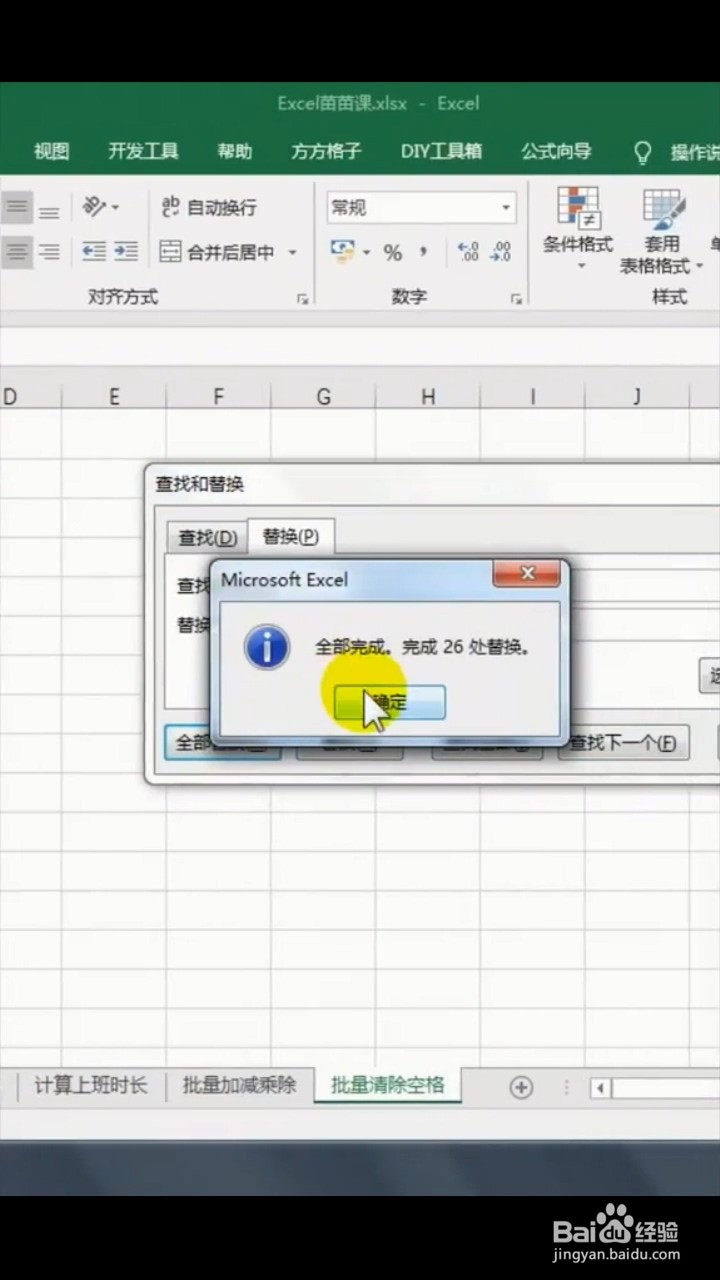The width and height of the screenshot is (720, 1280).
Task: Select column G header
Action: pos(323,397)
